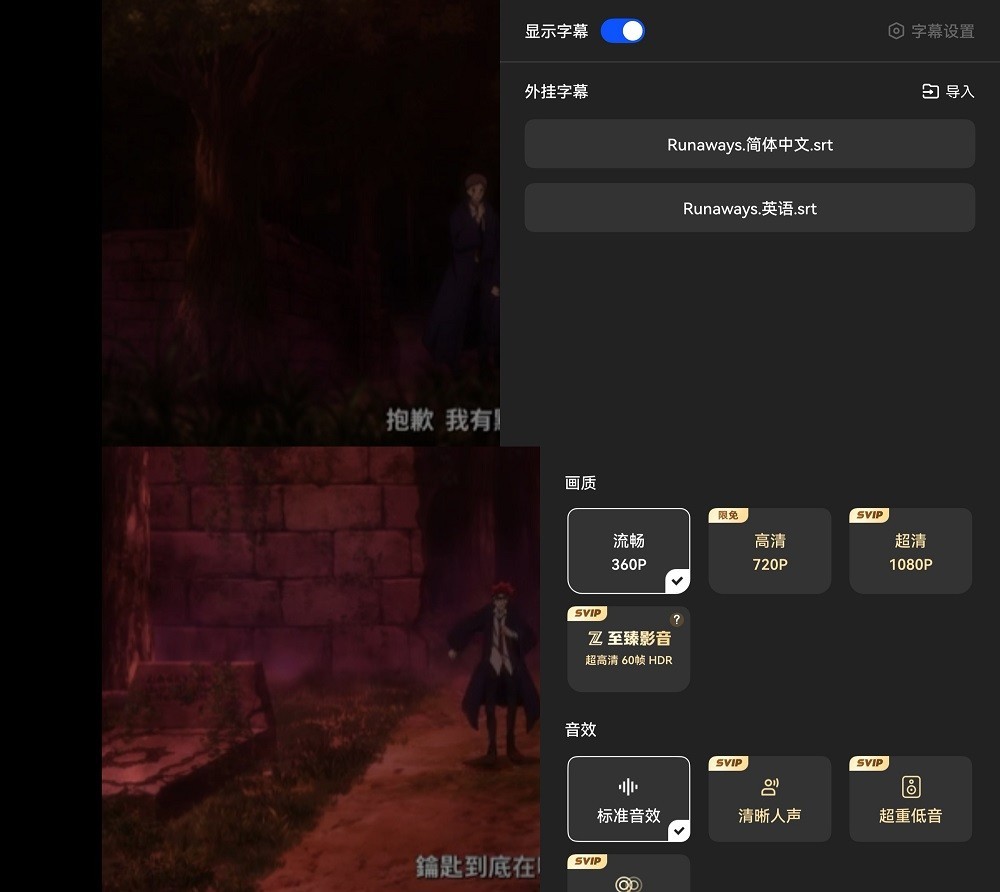The image size is (1000, 892).
Task: Click the speaking-person icon on 清晰人声
Action: (x=770, y=788)
